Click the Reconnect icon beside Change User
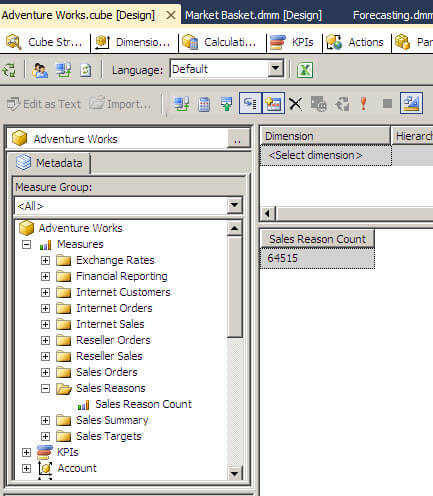 tap(63, 70)
